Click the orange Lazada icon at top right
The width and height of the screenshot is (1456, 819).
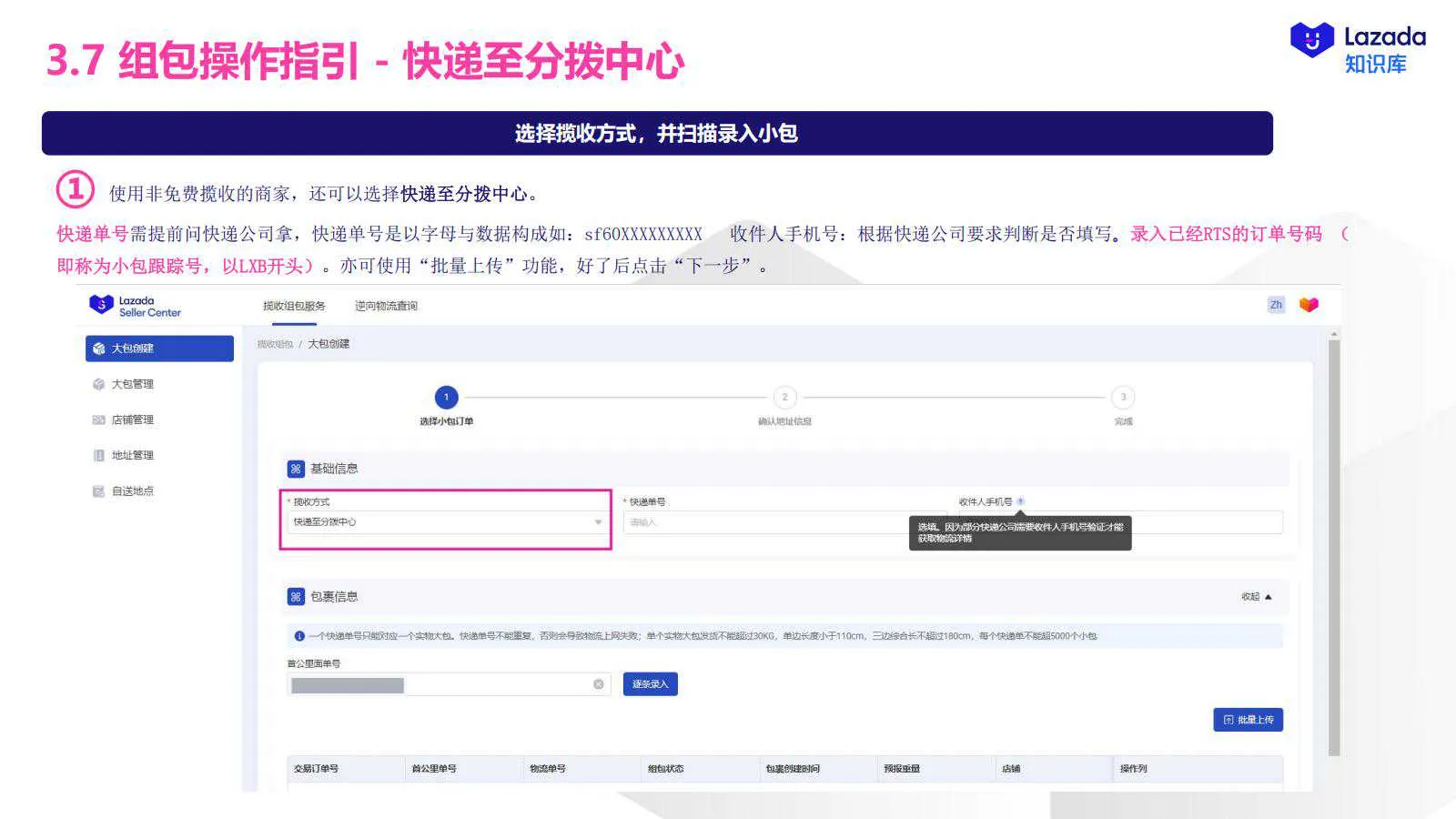1309,305
